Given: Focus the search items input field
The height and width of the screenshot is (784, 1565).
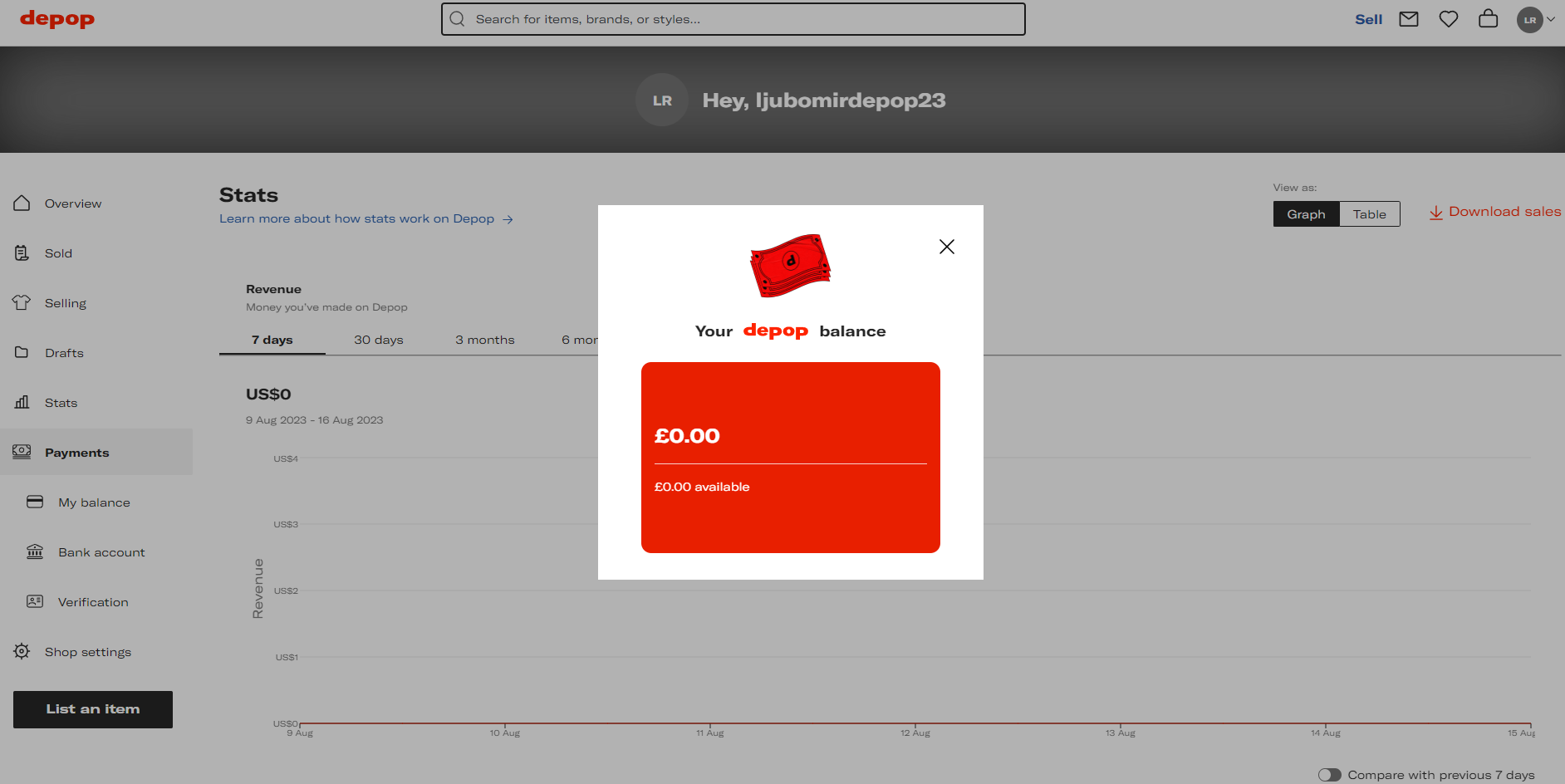Looking at the screenshot, I should pos(733,19).
